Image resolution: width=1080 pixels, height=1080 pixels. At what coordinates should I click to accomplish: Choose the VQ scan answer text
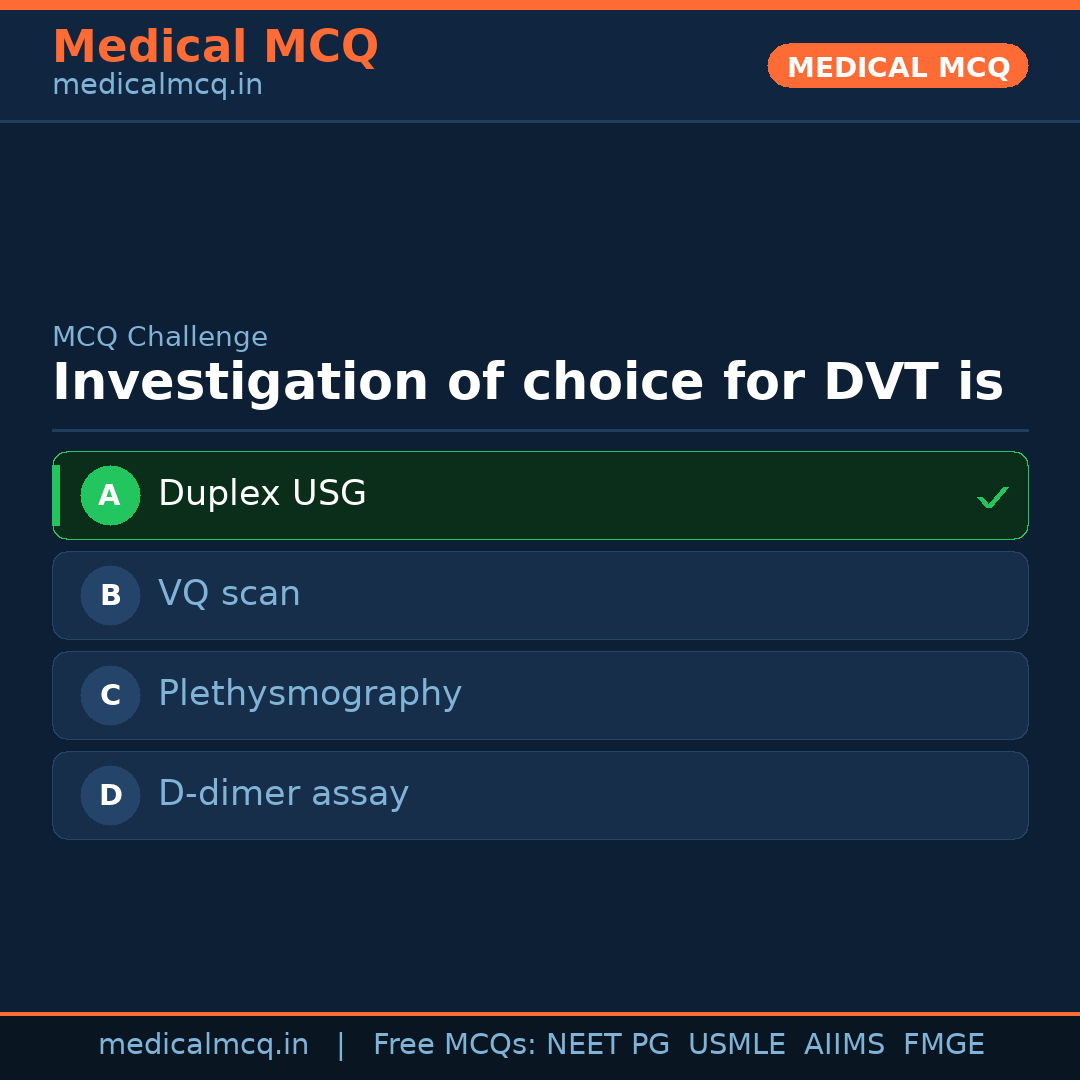tap(229, 594)
